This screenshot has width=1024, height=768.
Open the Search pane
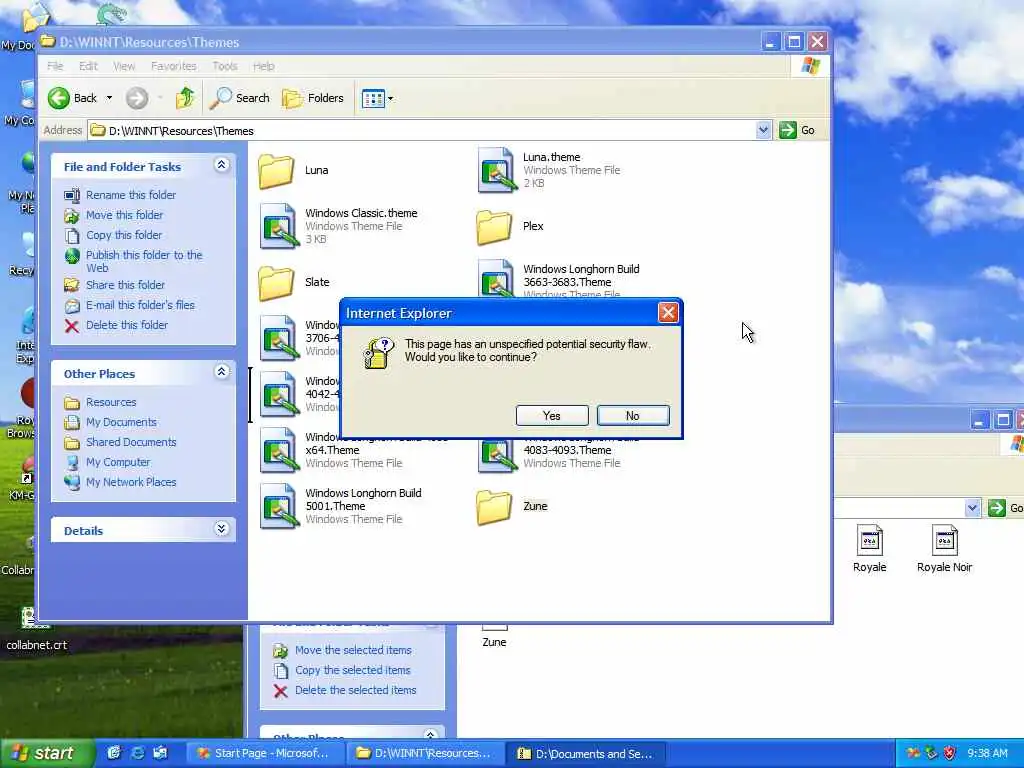(x=240, y=98)
